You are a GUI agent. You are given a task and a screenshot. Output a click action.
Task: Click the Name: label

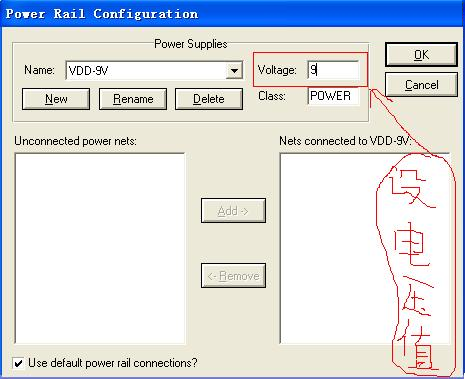39,70
